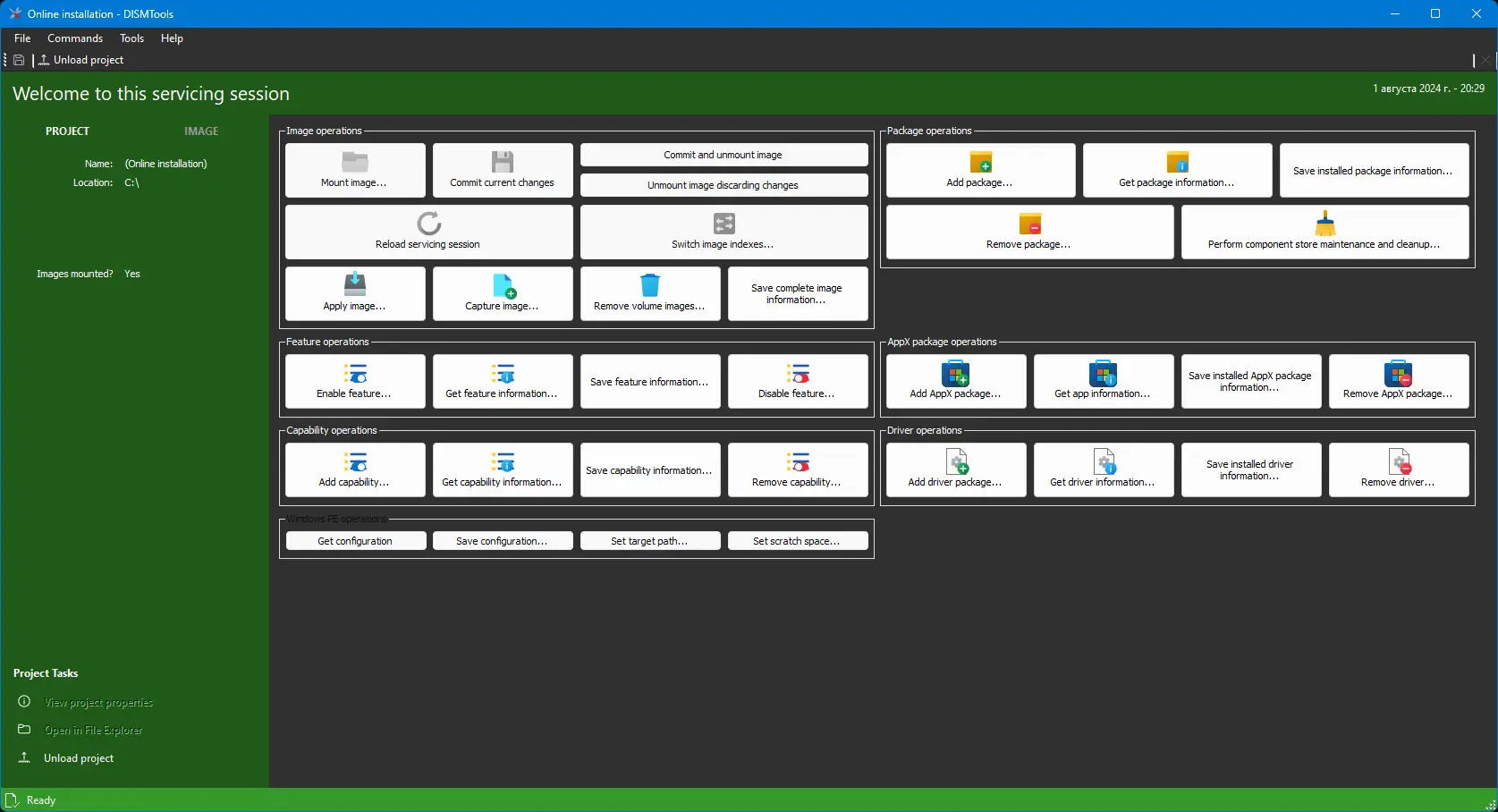The image size is (1498, 812).
Task: Open the Add package dialog
Action: click(980, 170)
